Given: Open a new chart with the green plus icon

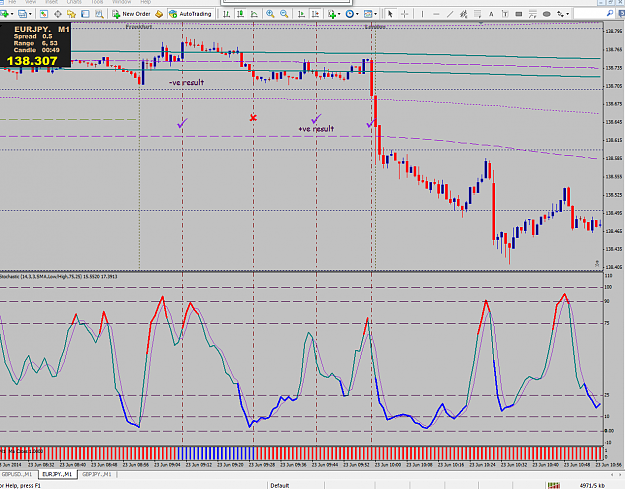Looking at the screenshot, I should [5, 14].
